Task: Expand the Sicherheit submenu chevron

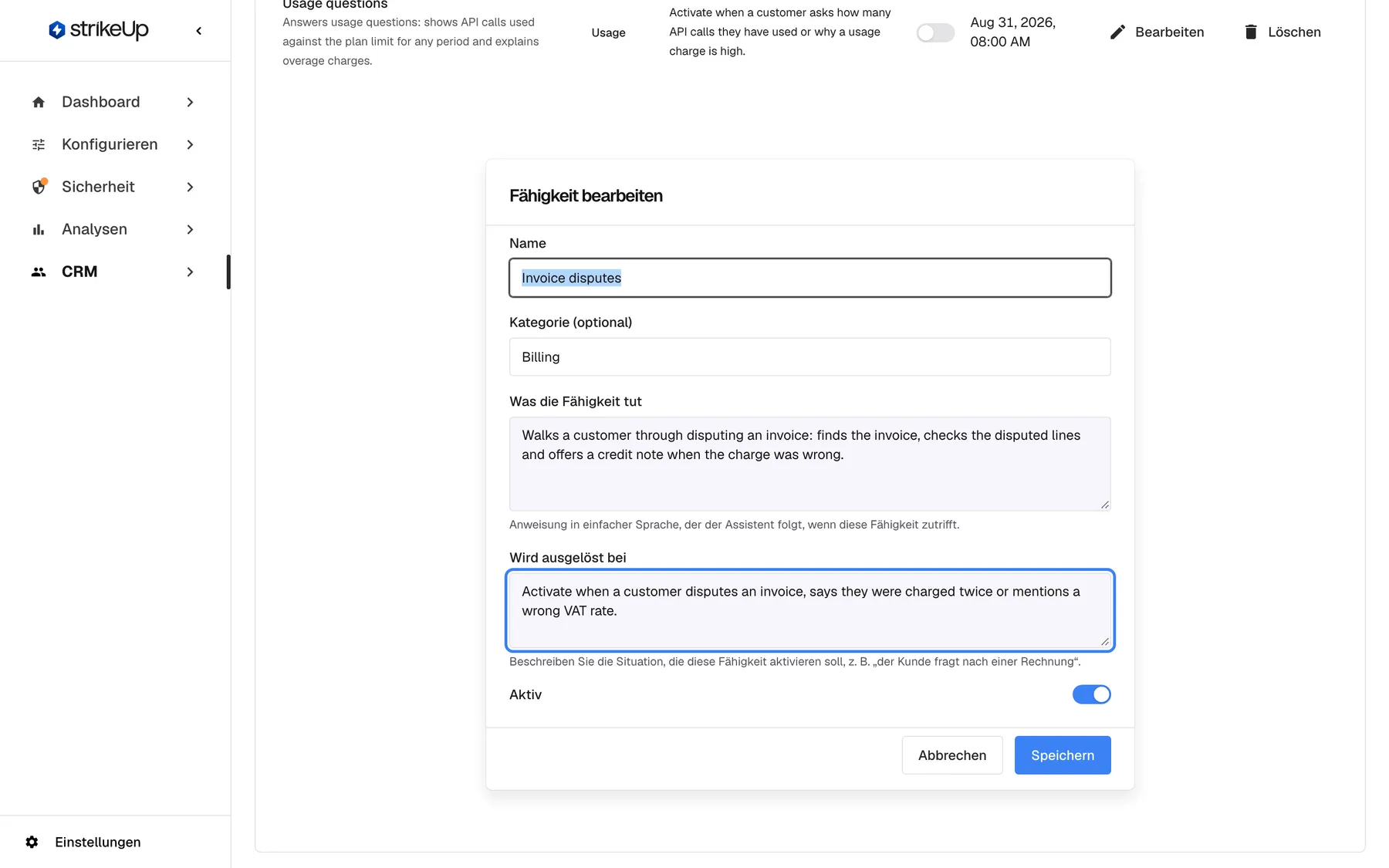Action: coord(190,187)
